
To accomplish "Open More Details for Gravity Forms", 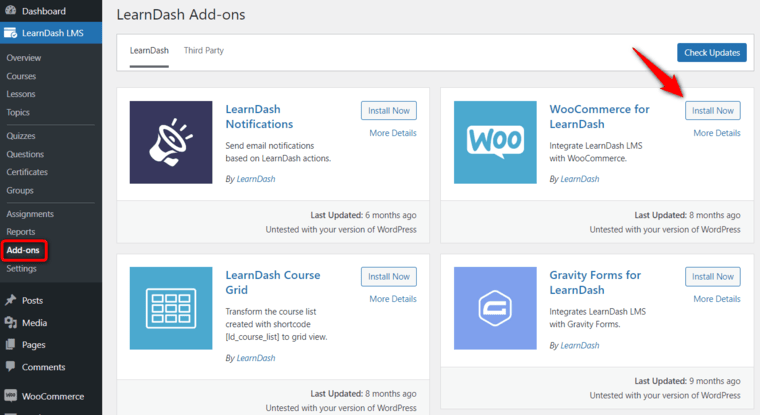I will click(717, 299).
